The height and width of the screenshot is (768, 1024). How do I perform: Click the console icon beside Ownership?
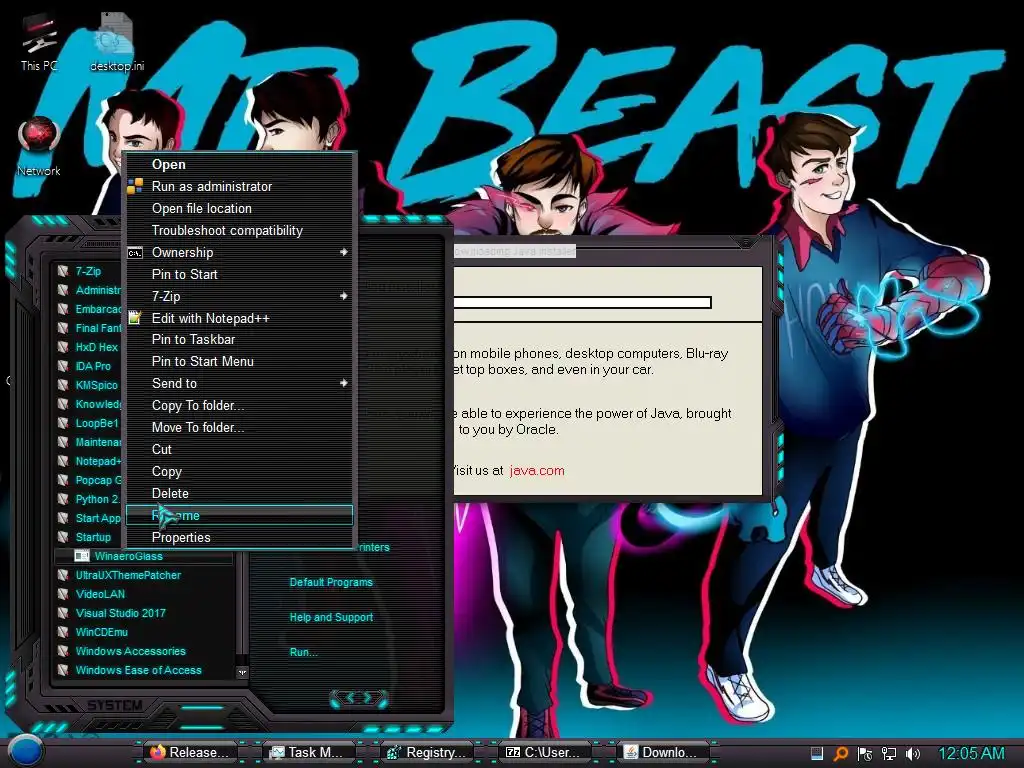tap(135, 253)
